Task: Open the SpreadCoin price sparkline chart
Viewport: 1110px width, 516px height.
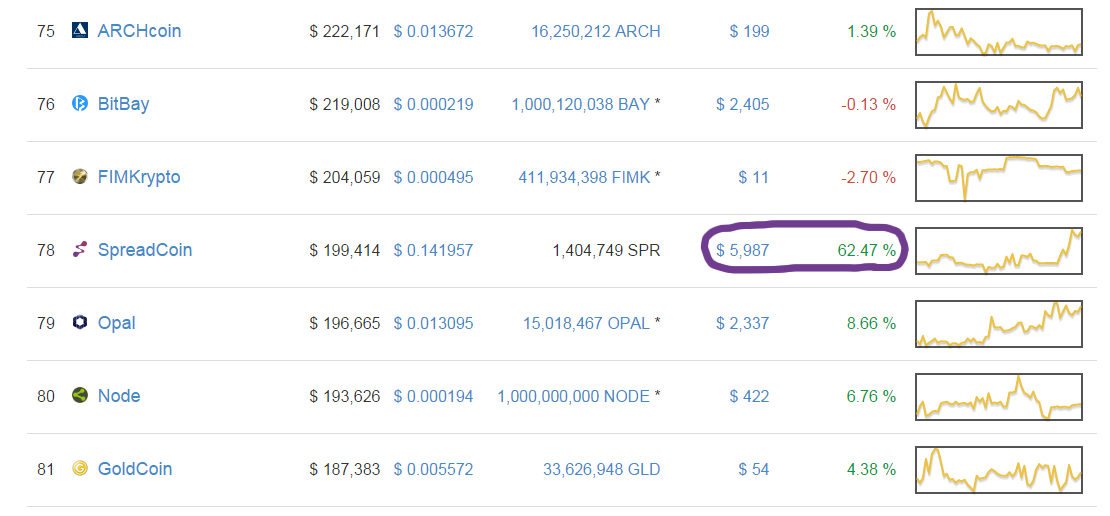Action: point(999,251)
